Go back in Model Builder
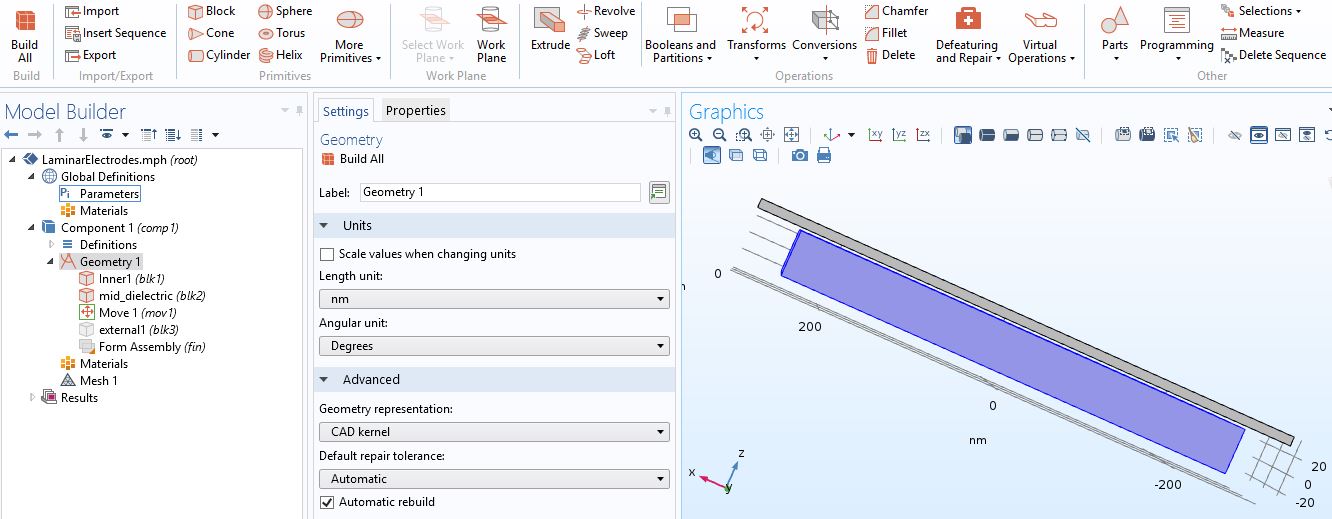This screenshot has width=1332, height=519. (x=12, y=135)
